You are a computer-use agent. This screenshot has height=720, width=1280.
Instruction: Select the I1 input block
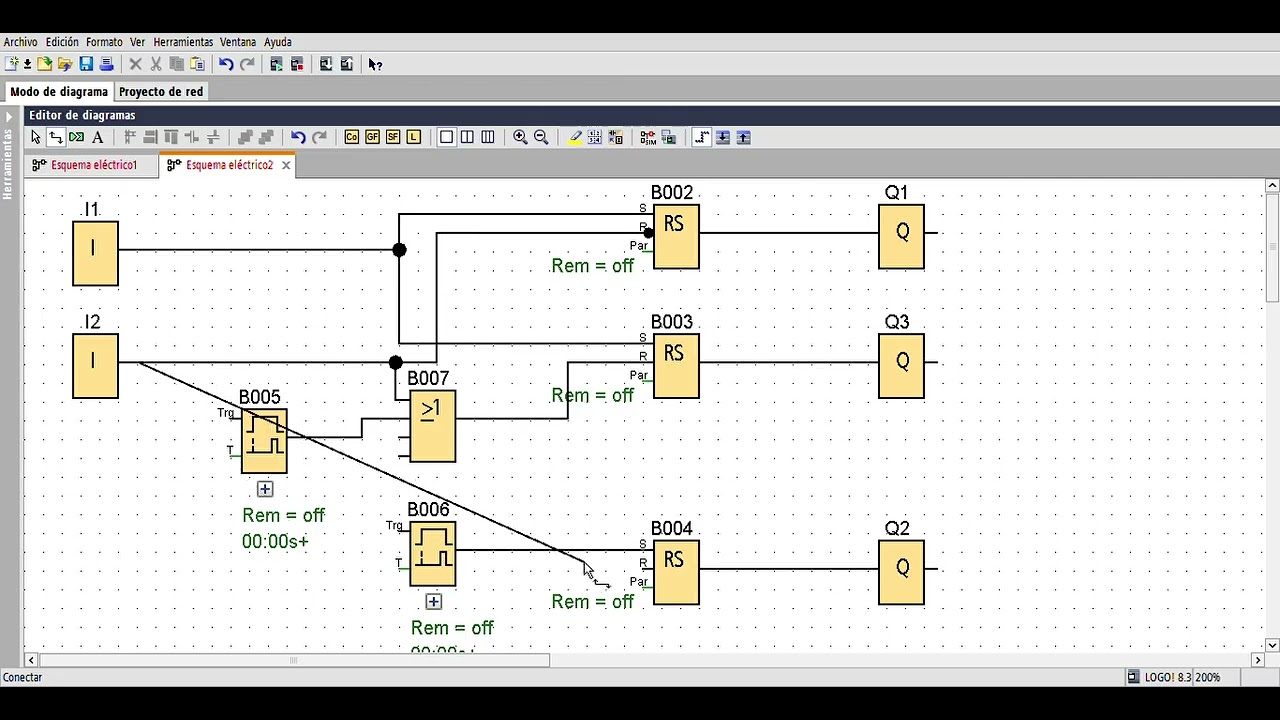point(95,253)
